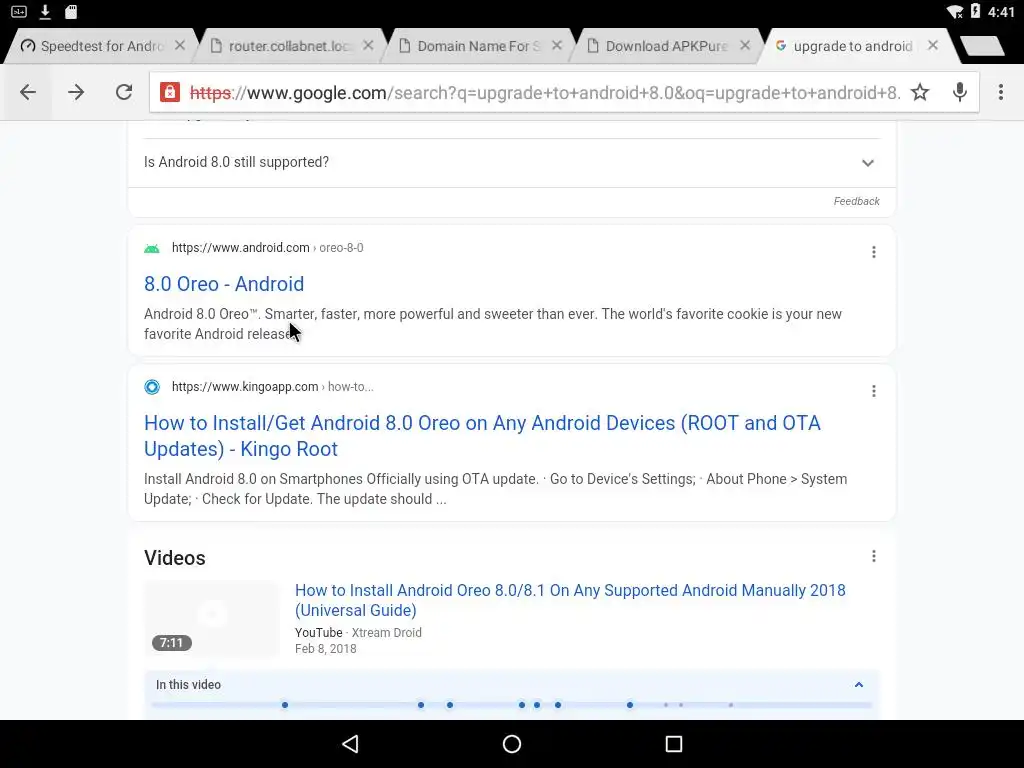Tap the Android recent apps square
The height and width of the screenshot is (768, 1024).
point(674,744)
